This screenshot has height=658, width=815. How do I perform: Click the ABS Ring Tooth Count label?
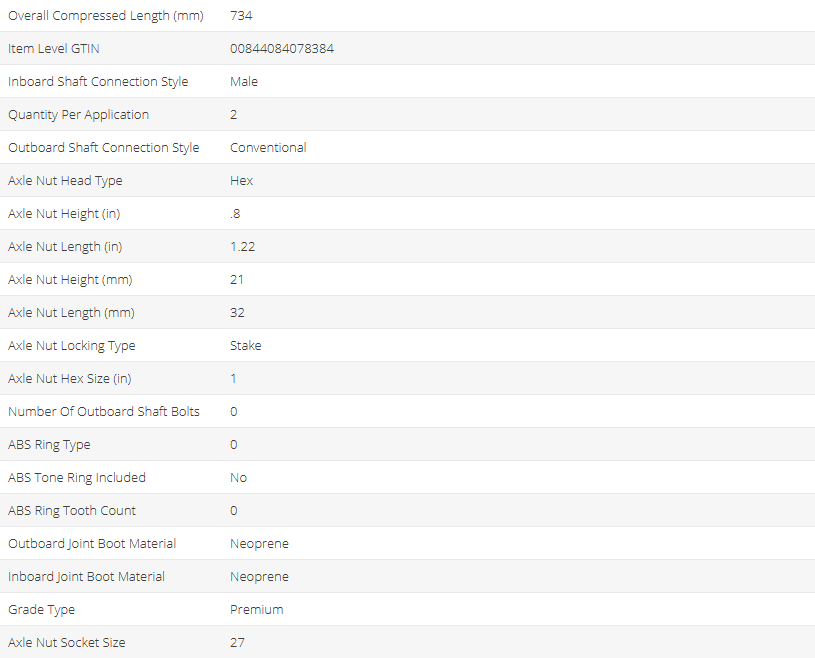tap(72, 511)
